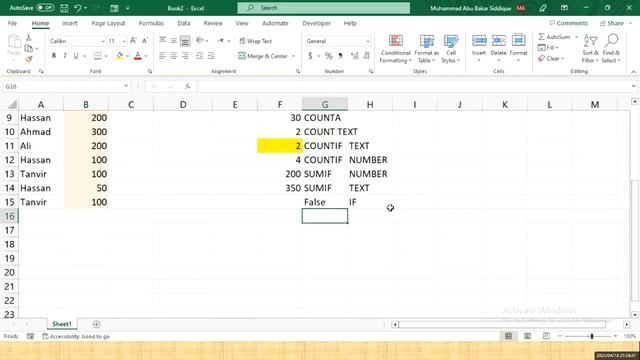This screenshot has width=640, height=360.
Task: Click the Save icon in title bar
Action: (64, 8)
